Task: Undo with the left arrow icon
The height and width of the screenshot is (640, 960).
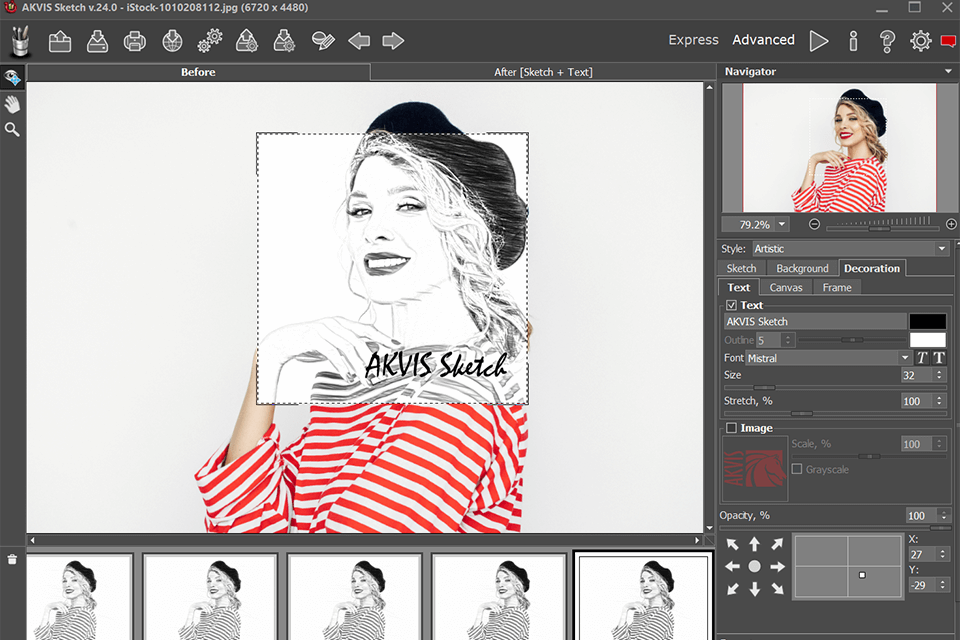Action: (359, 41)
